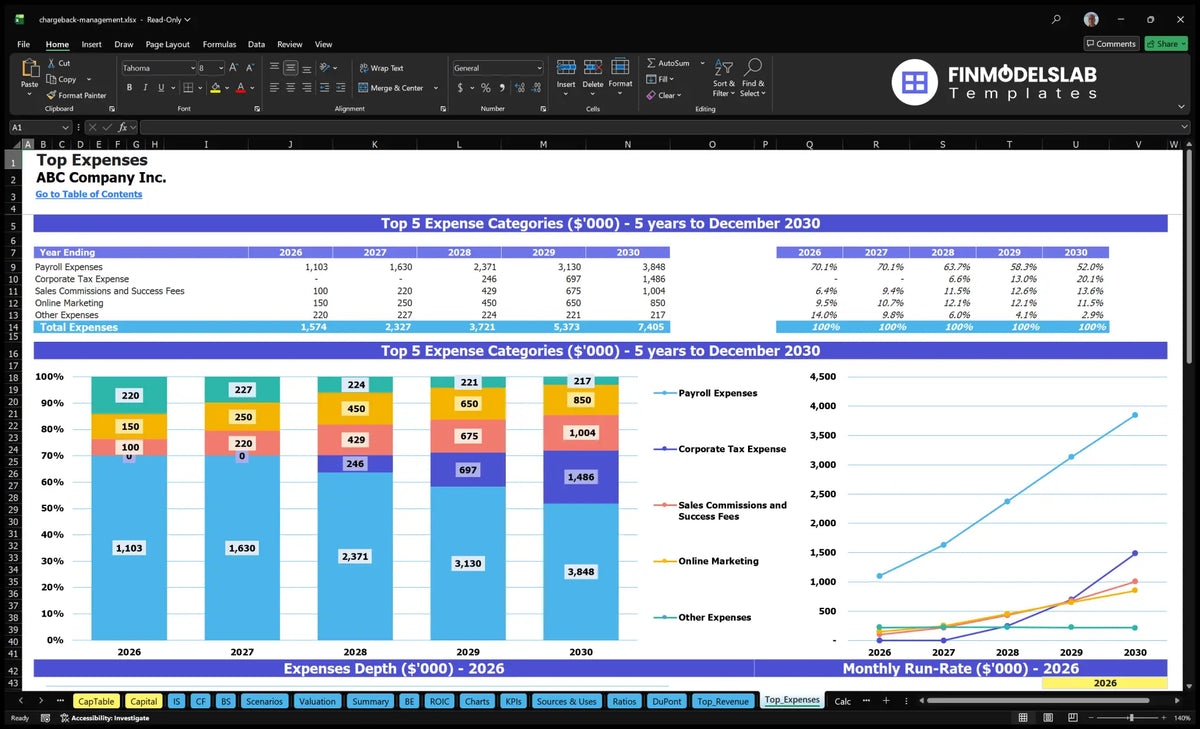
Task: Click the Delete cells icon
Action: [x=593, y=67]
